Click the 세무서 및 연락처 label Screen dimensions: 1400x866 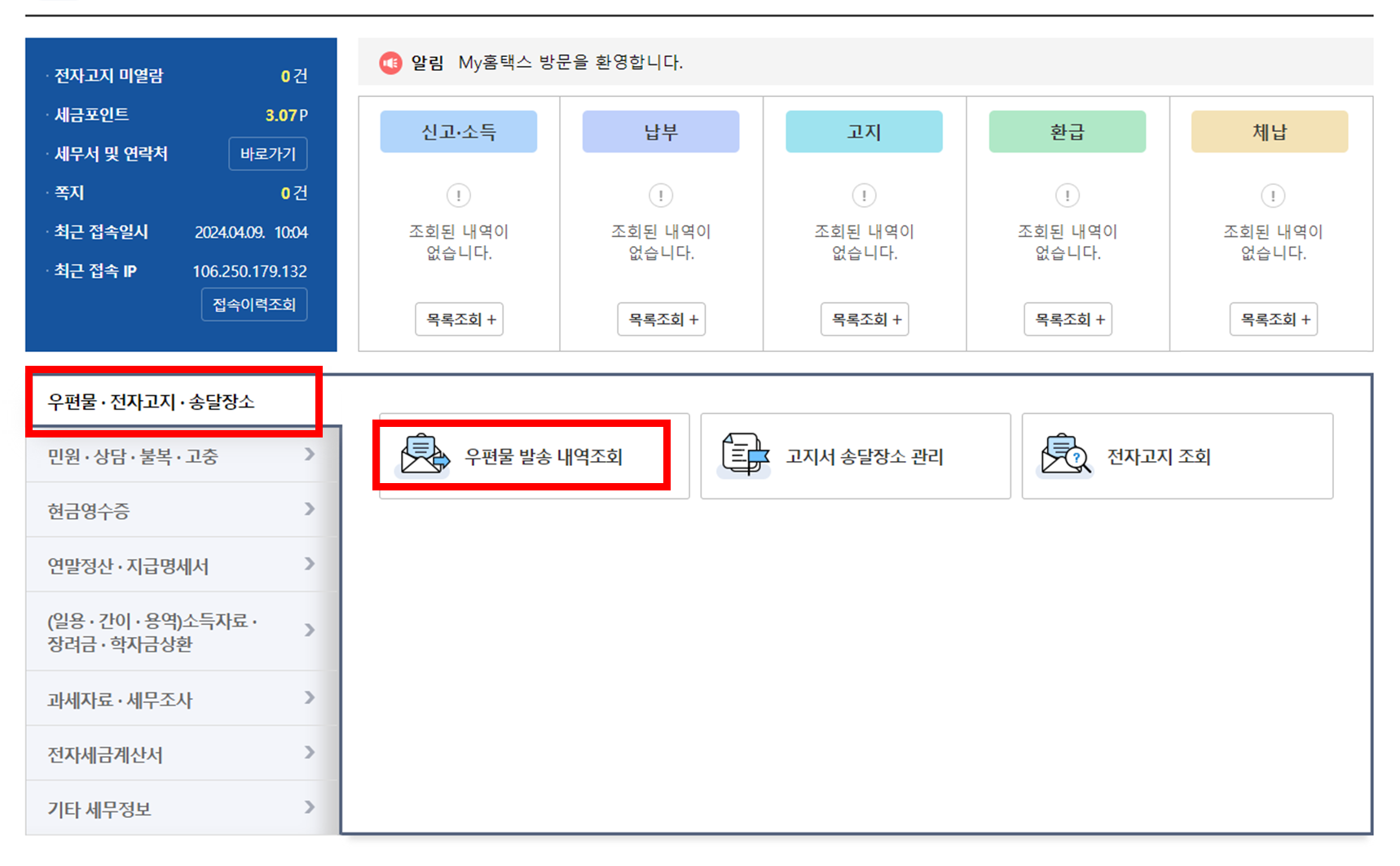point(111,154)
